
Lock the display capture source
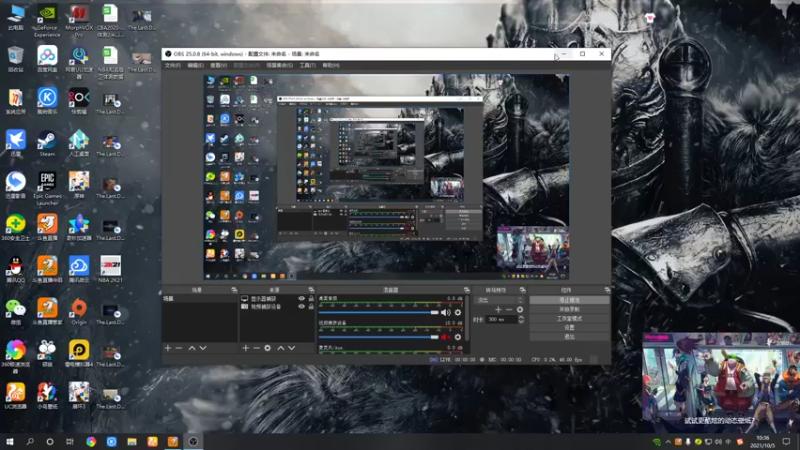(311, 298)
